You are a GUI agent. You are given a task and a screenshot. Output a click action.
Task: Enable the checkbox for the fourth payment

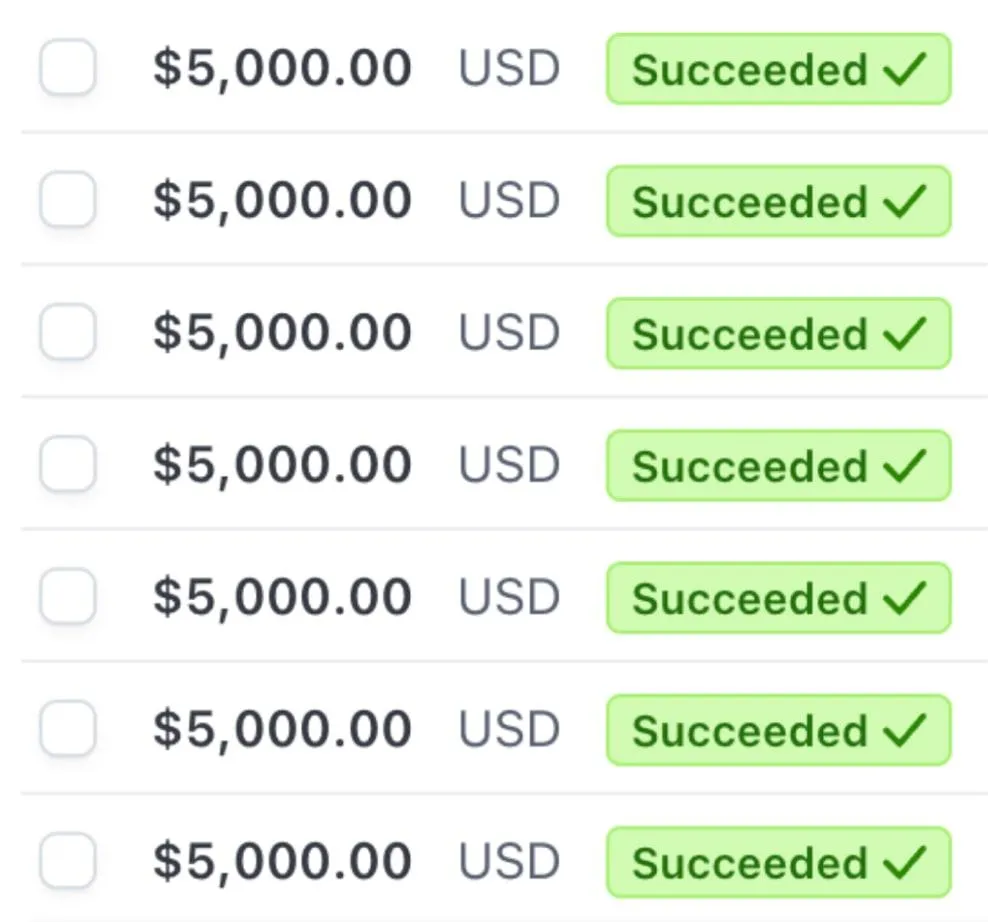click(68, 465)
